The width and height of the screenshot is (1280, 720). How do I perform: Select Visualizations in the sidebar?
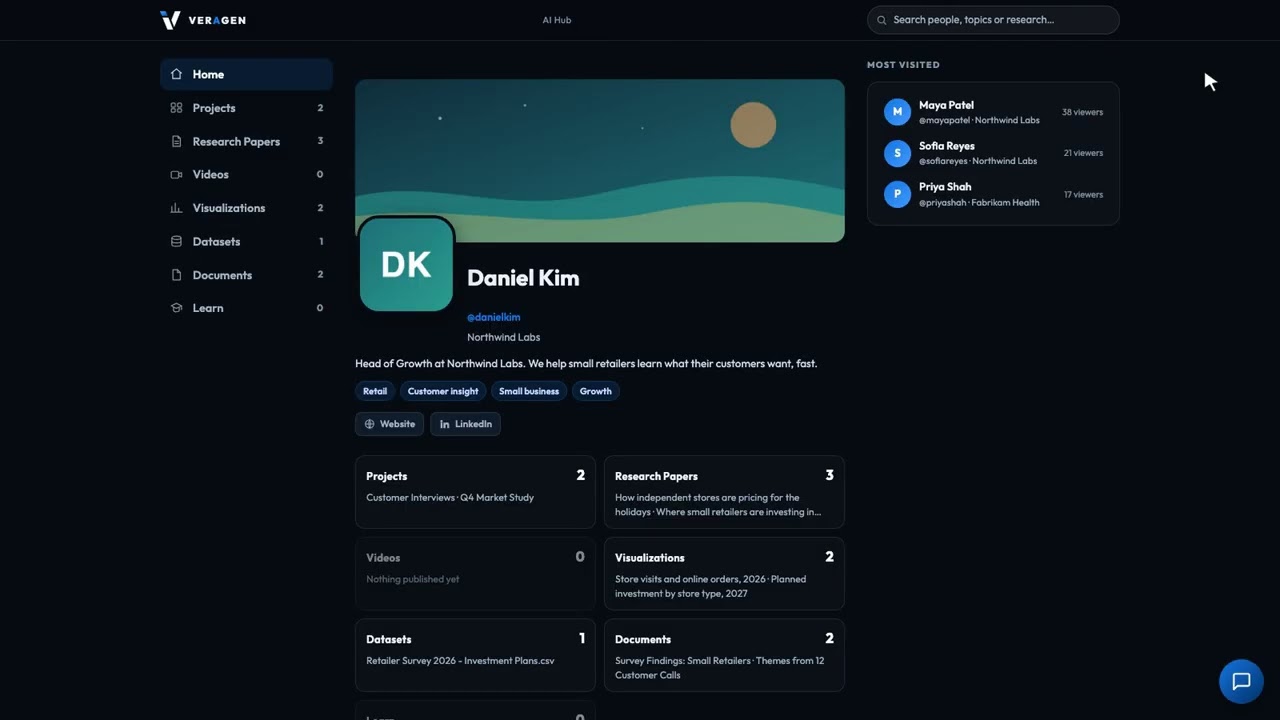pos(246,208)
